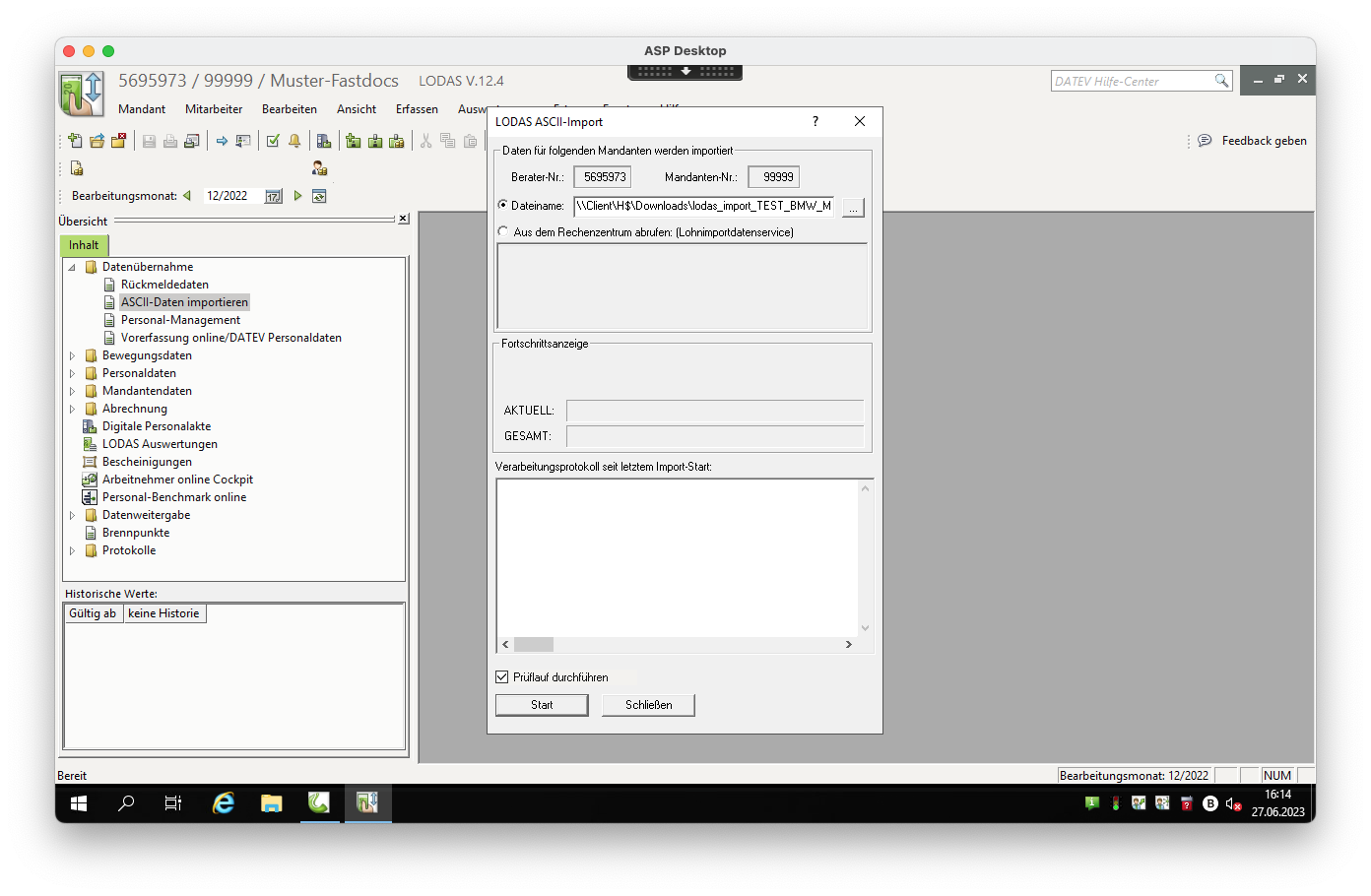Go to previous Bearbeitungsmonat with left arrow
This screenshot has width=1371, height=896.
pyautogui.click(x=187, y=196)
